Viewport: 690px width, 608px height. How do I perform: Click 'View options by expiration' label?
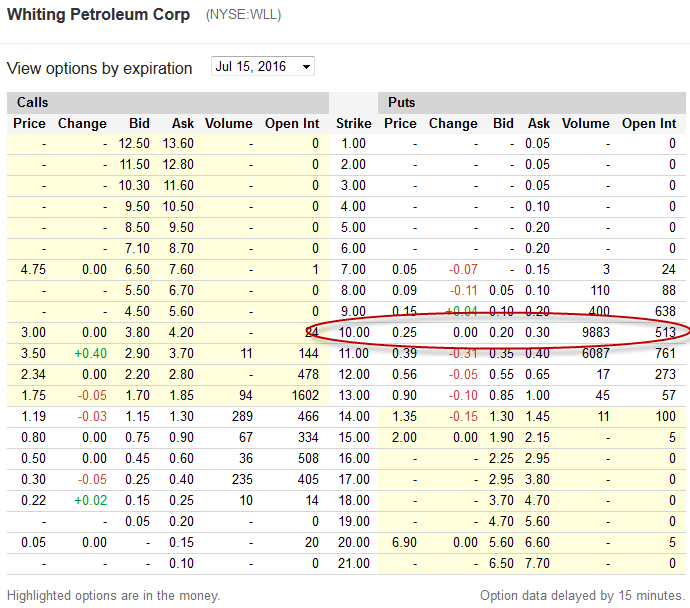[99, 68]
